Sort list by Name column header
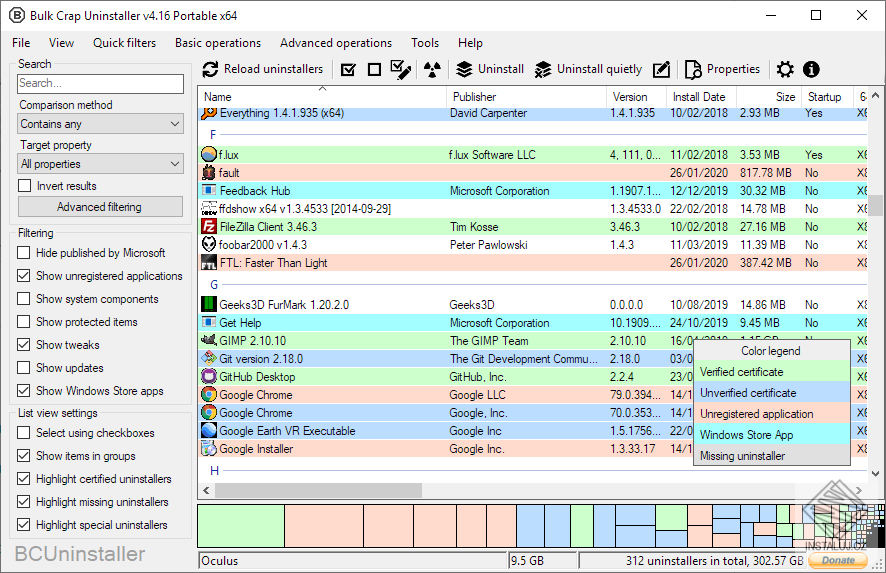Image resolution: width=886 pixels, height=573 pixels. 322,97
